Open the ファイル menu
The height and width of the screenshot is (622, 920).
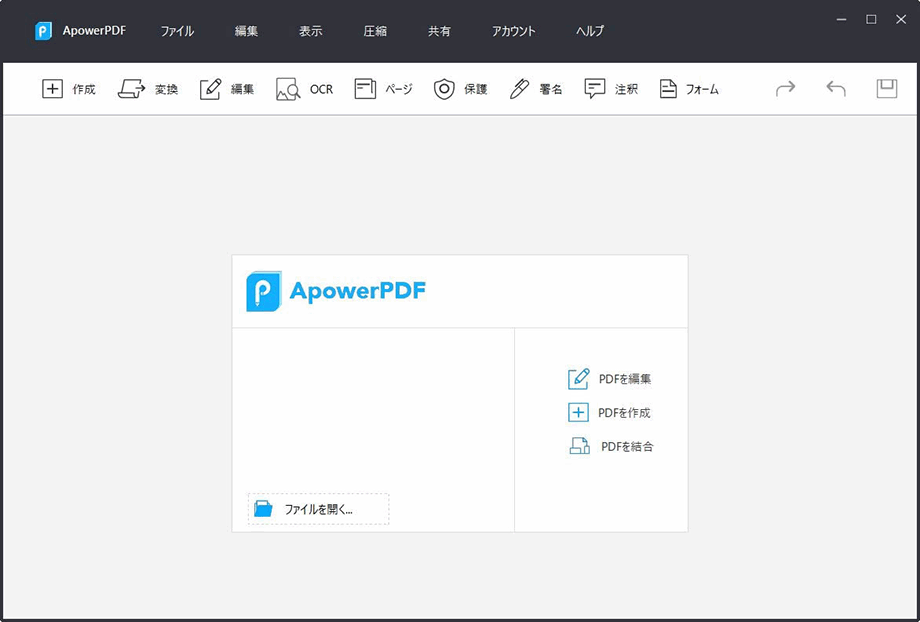click(x=177, y=32)
